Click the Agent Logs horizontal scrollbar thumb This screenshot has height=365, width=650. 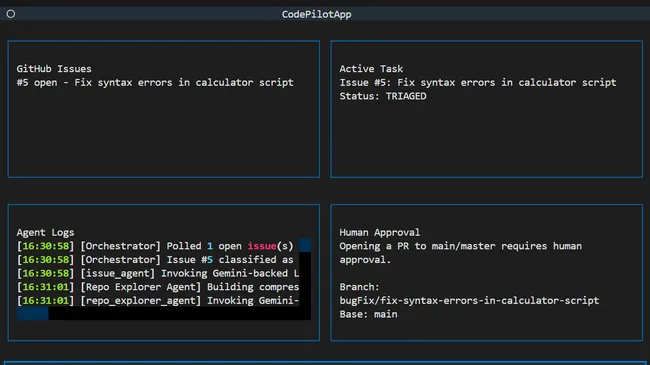coord(32,314)
